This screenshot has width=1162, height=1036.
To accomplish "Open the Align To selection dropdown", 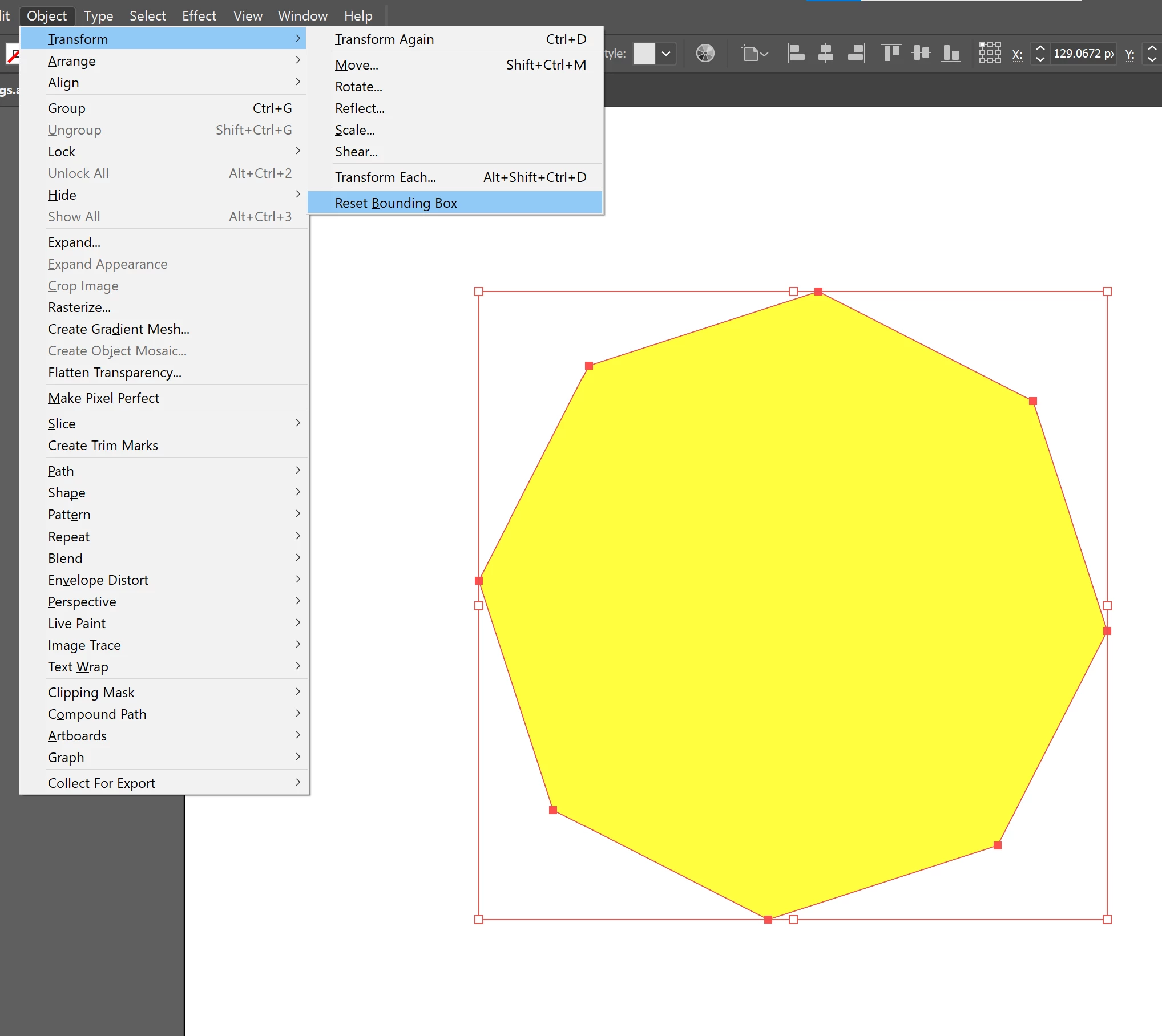I will [755, 54].
